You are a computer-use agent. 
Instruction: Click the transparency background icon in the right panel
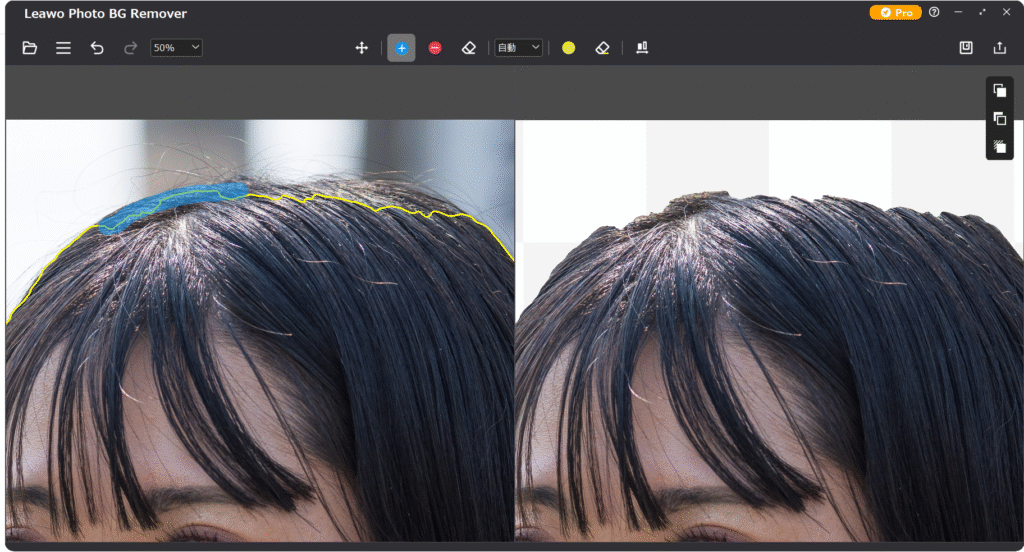coord(999,146)
